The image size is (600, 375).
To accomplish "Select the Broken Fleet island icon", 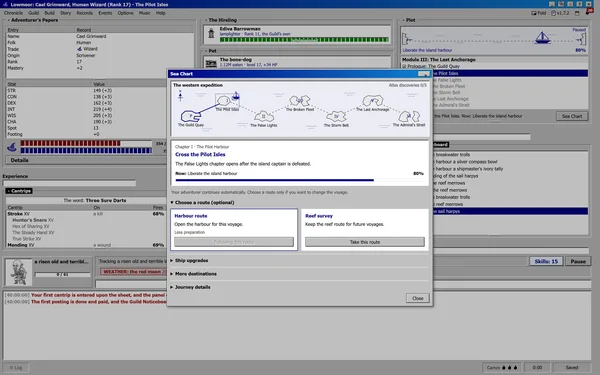I will click(x=300, y=101).
